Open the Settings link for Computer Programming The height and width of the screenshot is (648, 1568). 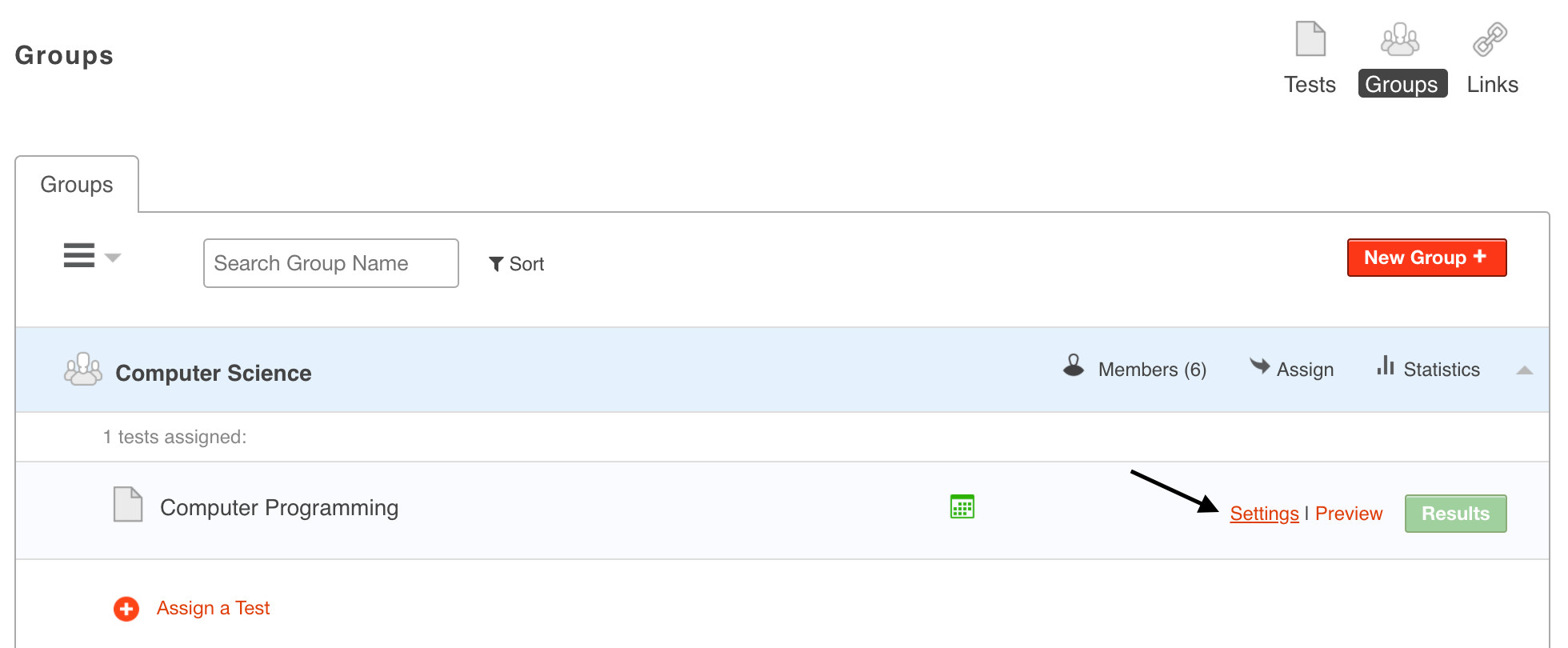pyautogui.click(x=1264, y=514)
